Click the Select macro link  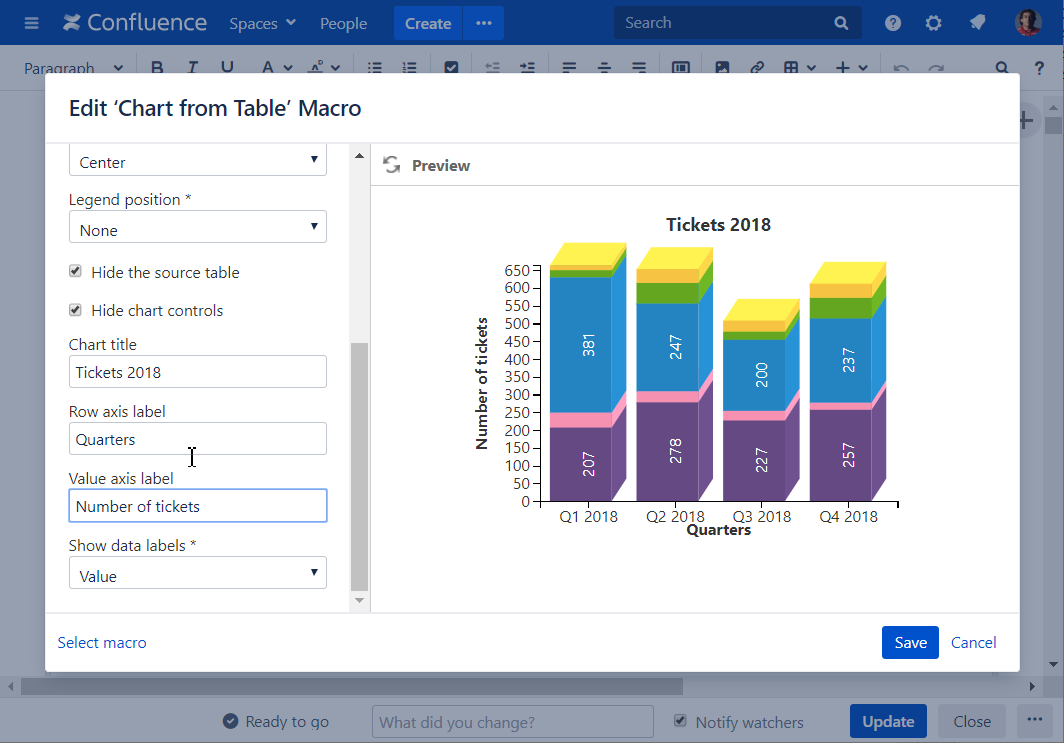pos(102,643)
